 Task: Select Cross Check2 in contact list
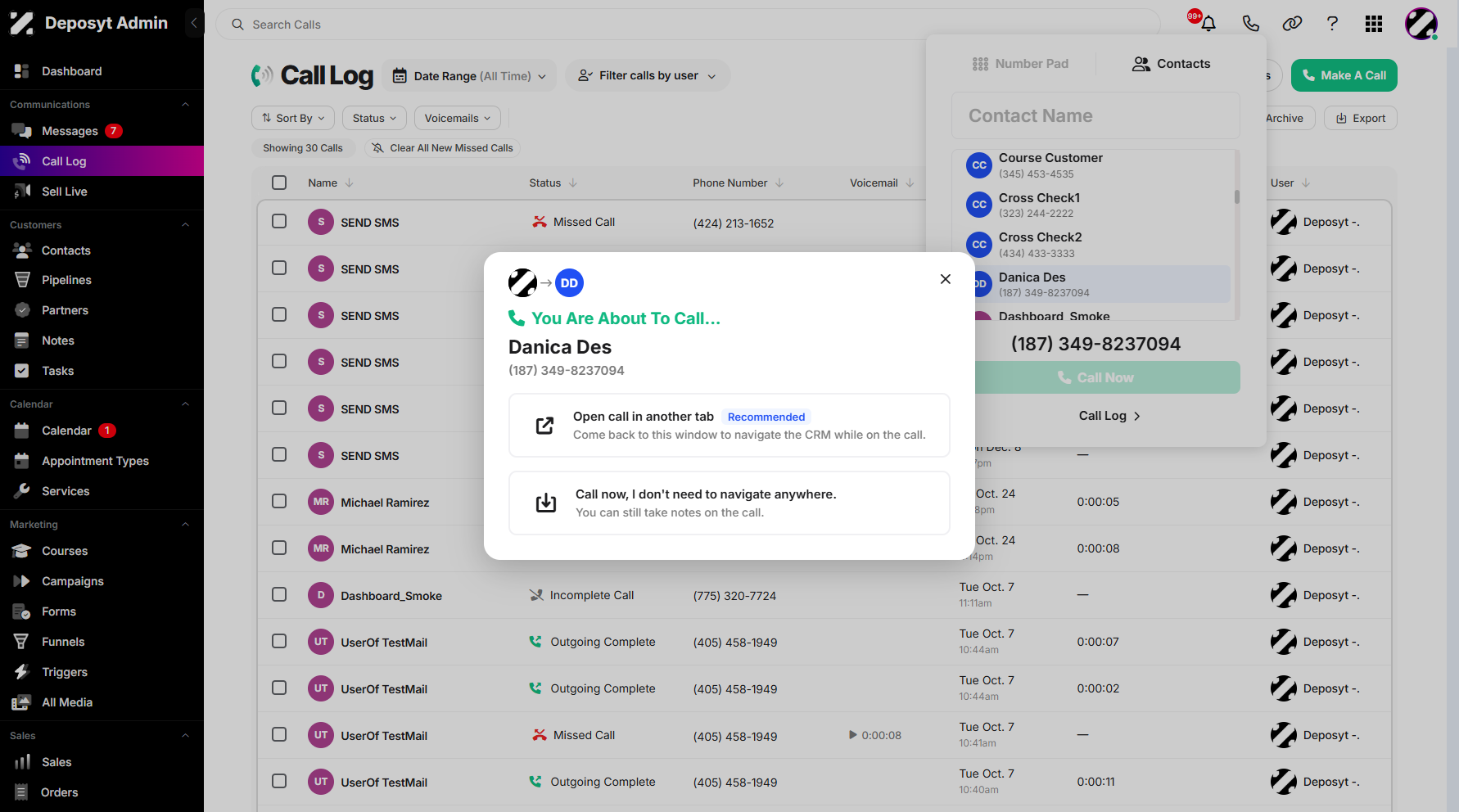coord(1093,245)
